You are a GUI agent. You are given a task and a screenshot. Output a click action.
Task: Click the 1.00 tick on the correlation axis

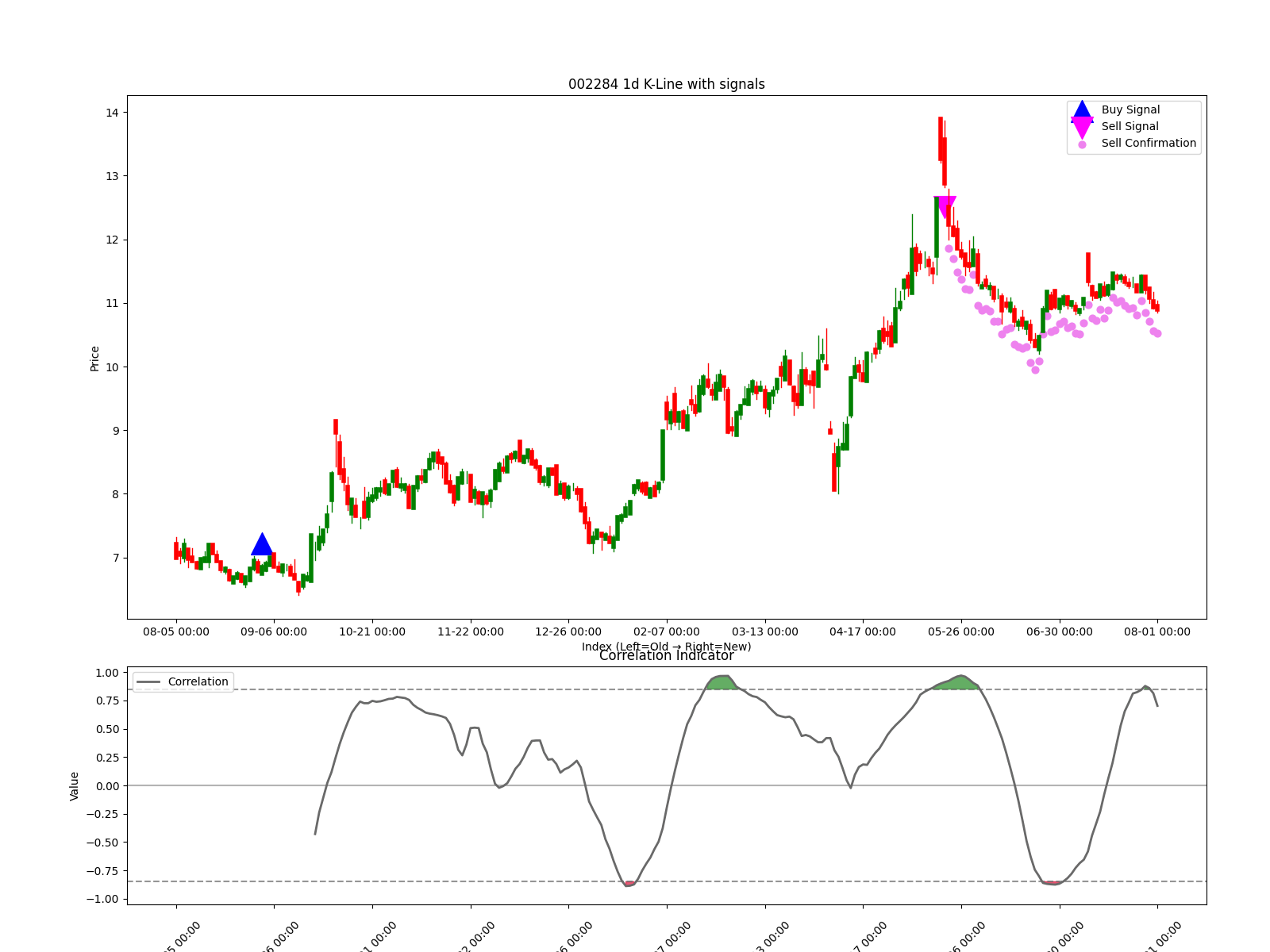tap(106, 673)
